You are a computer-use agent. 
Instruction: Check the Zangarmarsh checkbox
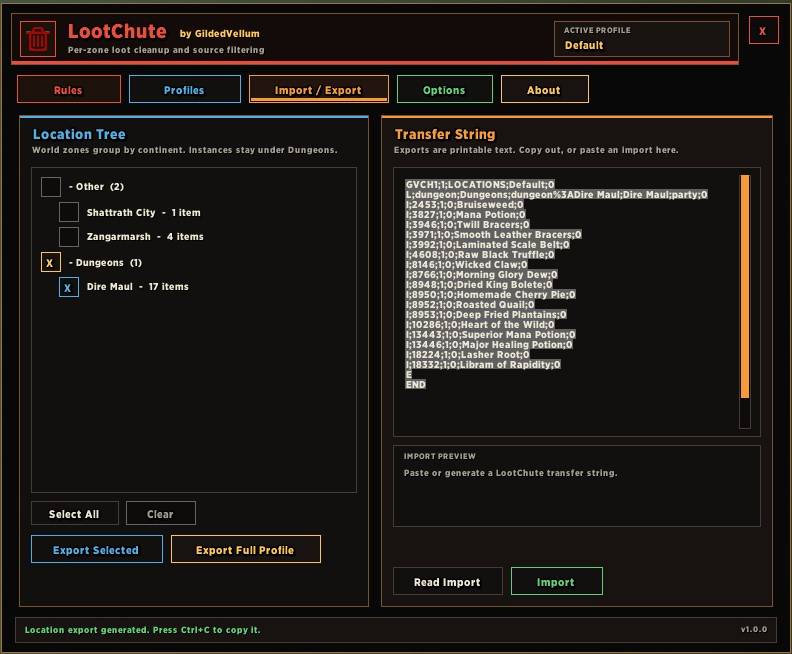[69, 236]
